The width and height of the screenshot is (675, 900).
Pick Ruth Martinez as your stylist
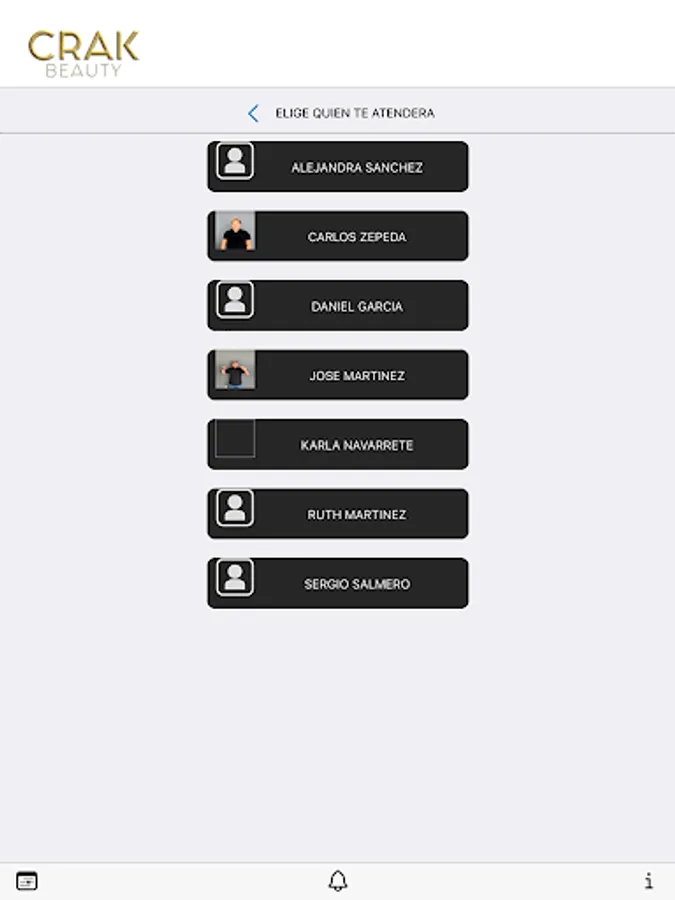click(338, 514)
